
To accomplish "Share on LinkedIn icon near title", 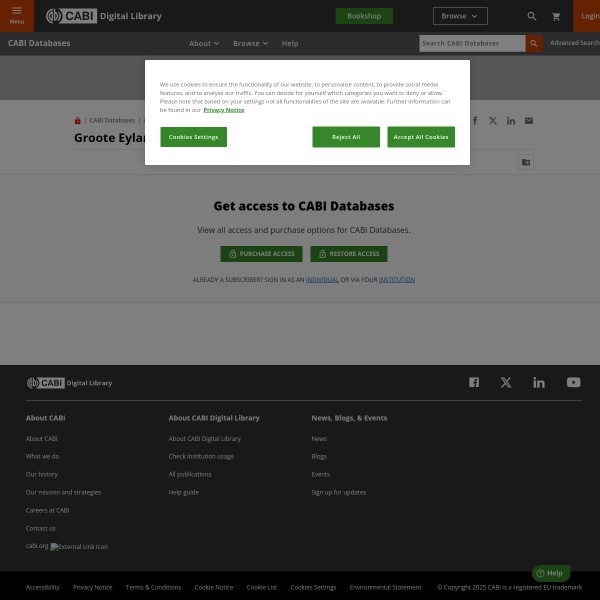I will click(511, 120).
